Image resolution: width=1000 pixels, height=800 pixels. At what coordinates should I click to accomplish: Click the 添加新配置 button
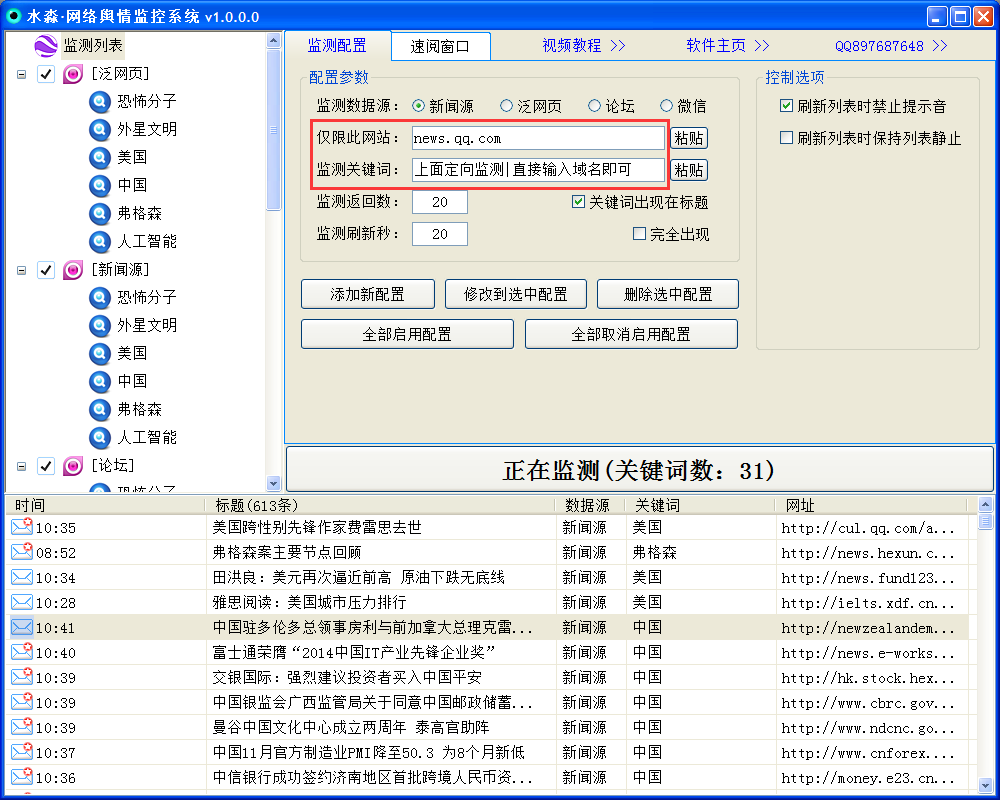click(x=368, y=294)
